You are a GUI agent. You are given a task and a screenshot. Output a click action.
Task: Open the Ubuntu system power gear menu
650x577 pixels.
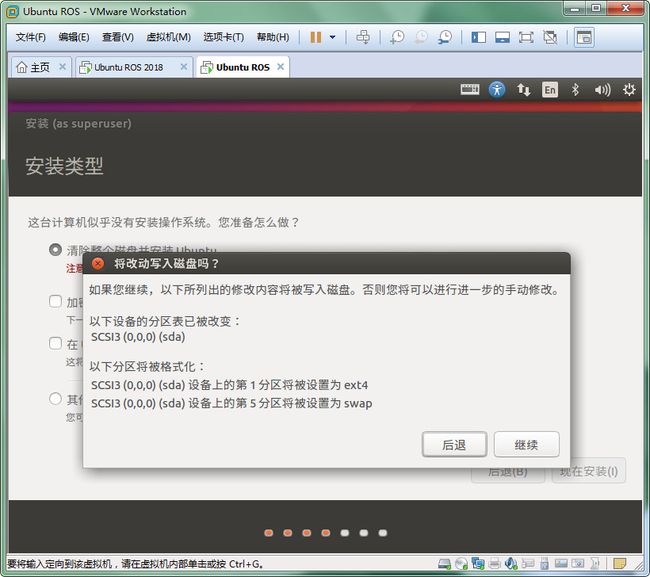pyautogui.click(x=629, y=89)
